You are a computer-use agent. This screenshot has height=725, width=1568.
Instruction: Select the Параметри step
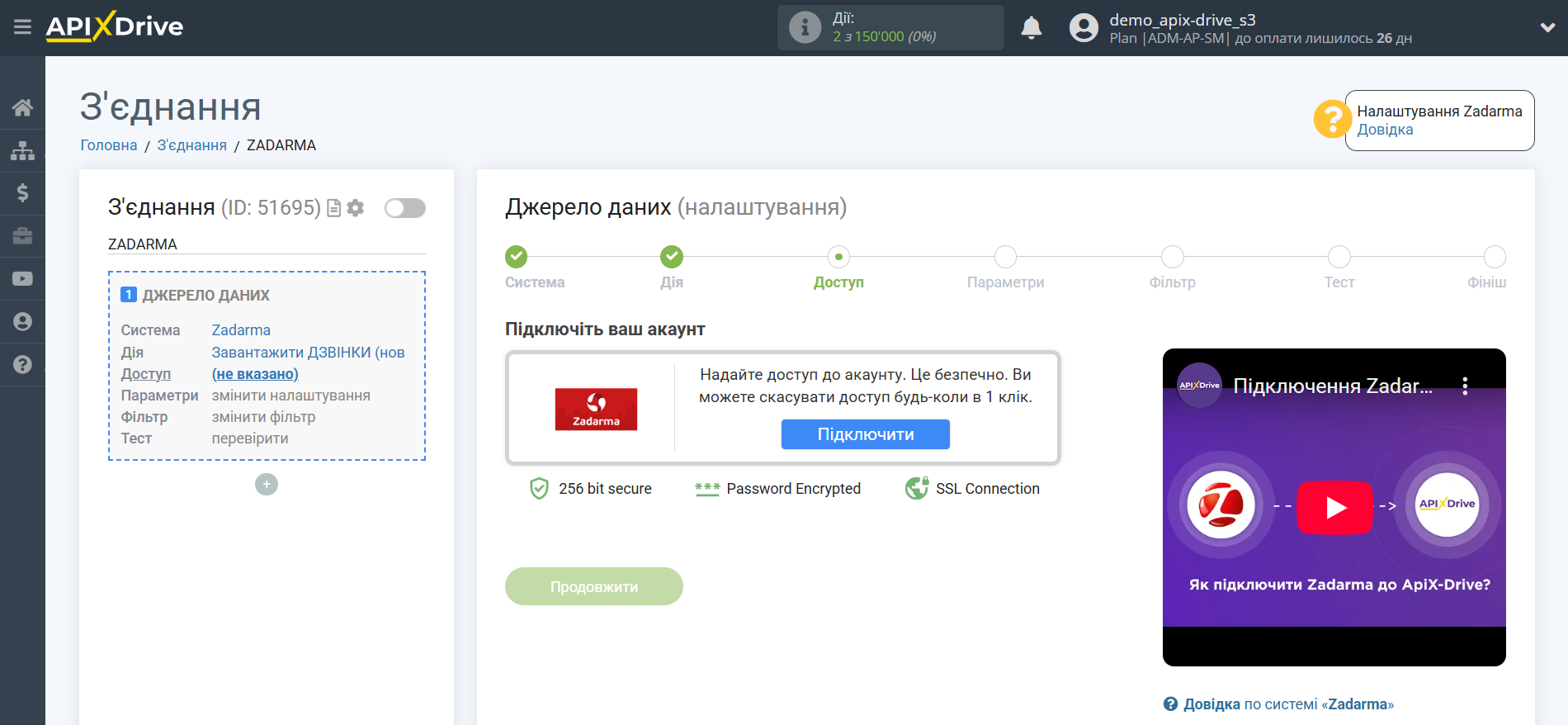click(1005, 257)
